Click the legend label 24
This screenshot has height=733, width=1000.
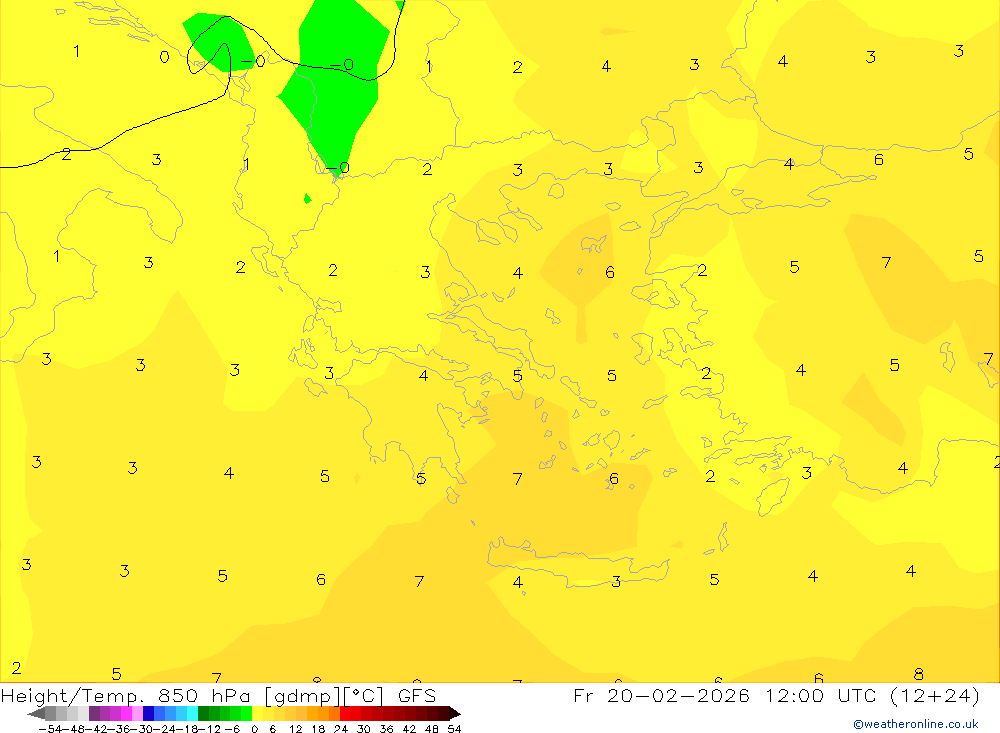point(341,729)
